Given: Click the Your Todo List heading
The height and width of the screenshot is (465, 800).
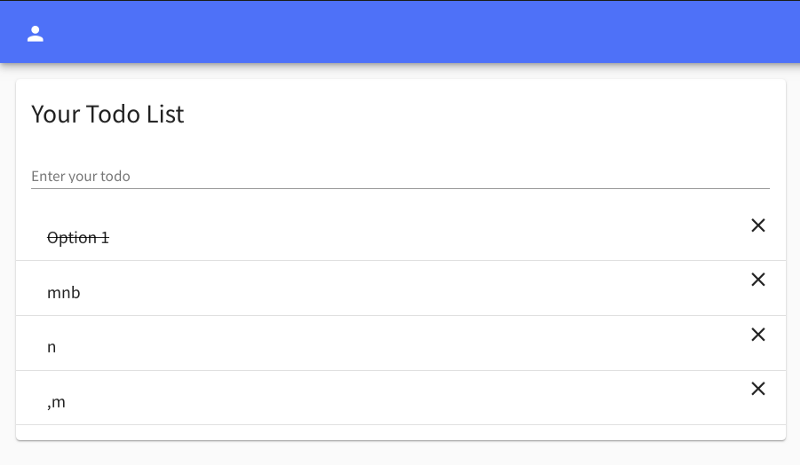Looking at the screenshot, I should [107, 114].
